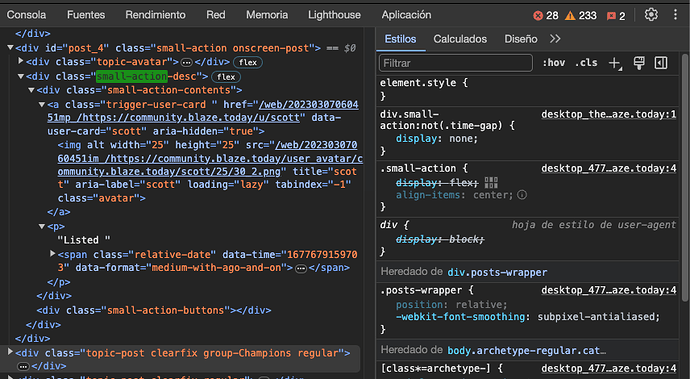Expand the topic-avatar div node

coord(20,61)
